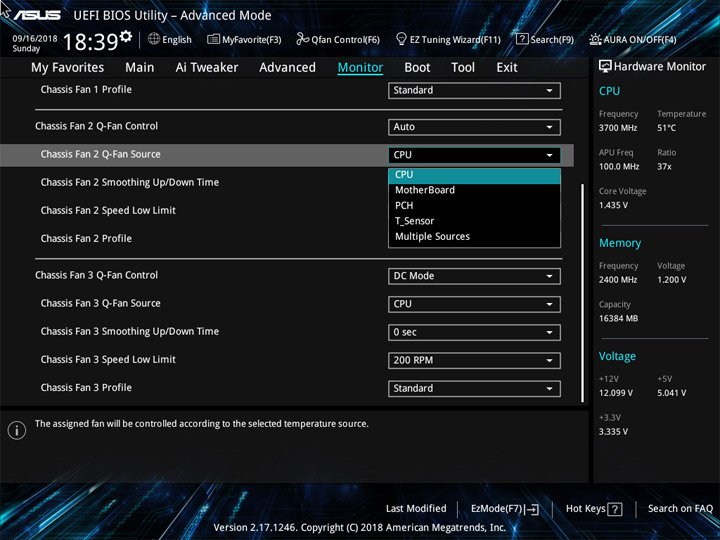The height and width of the screenshot is (540, 720).
Task: Open MyFavorite(F3) list icon
Action: (213, 39)
